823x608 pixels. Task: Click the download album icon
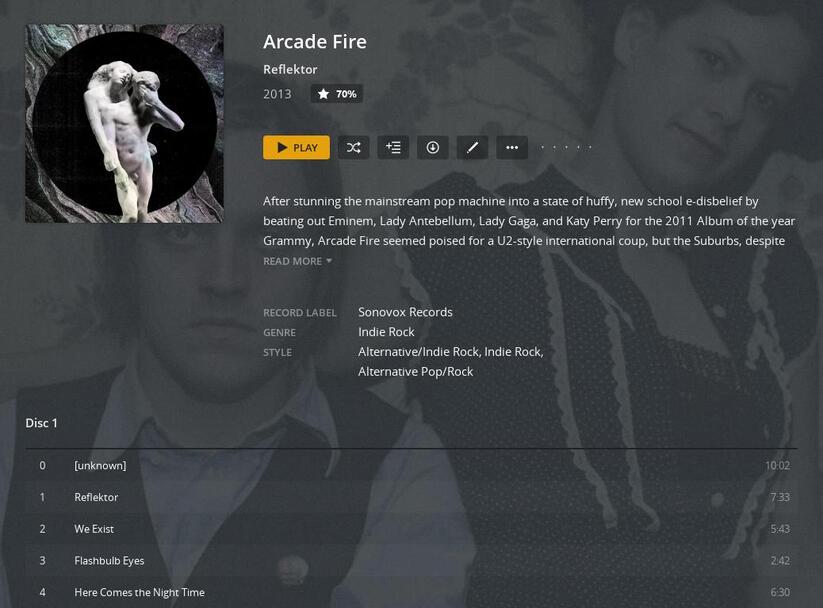click(432, 148)
